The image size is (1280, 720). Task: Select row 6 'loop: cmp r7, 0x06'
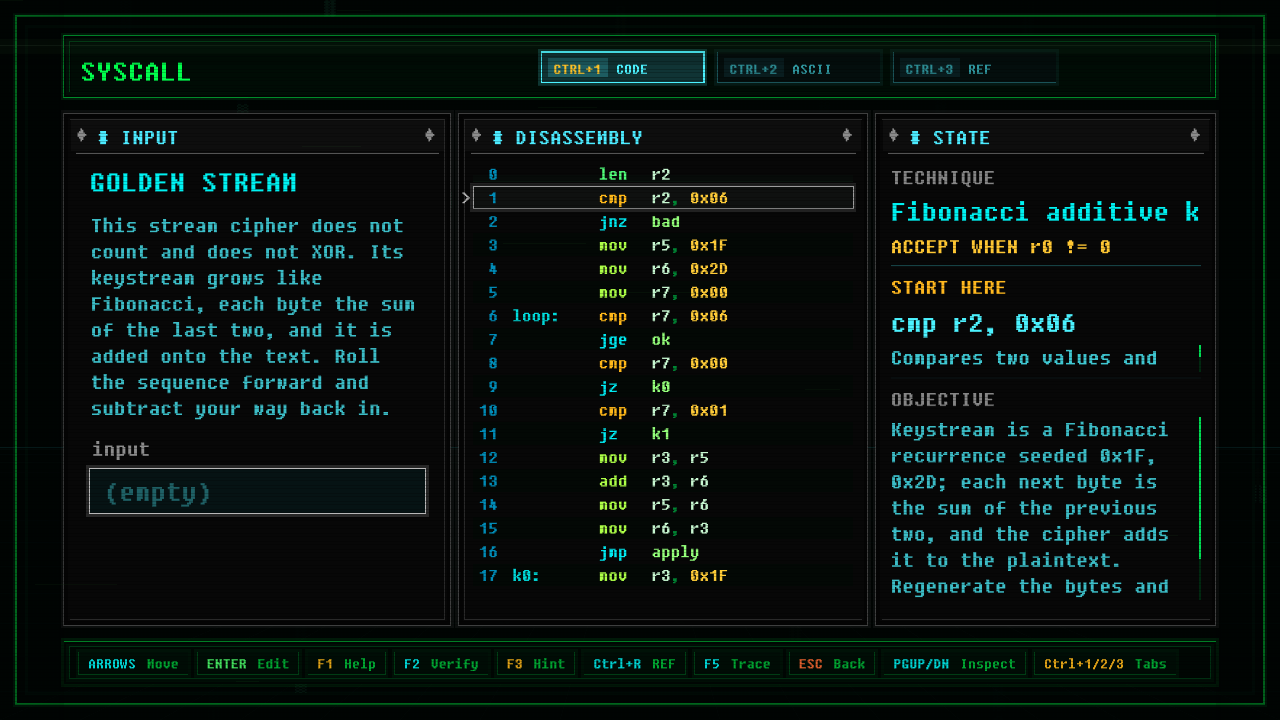click(663, 316)
